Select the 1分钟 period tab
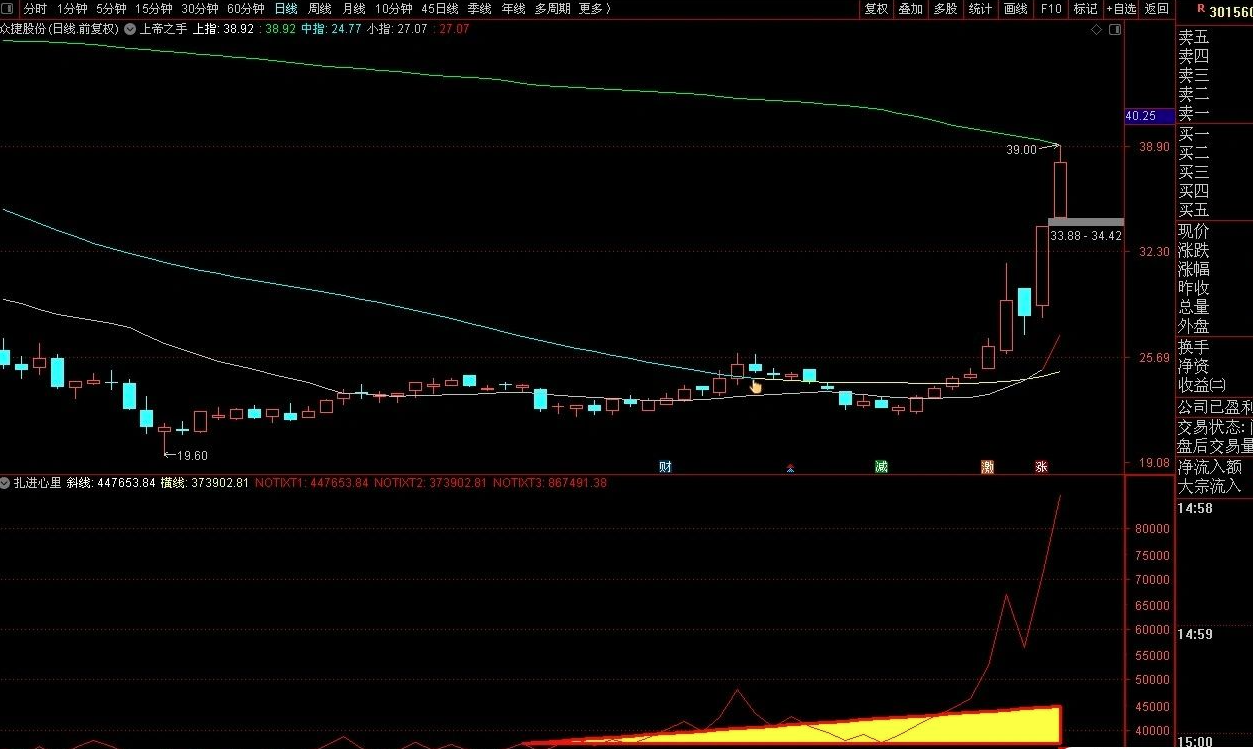 click(72, 8)
